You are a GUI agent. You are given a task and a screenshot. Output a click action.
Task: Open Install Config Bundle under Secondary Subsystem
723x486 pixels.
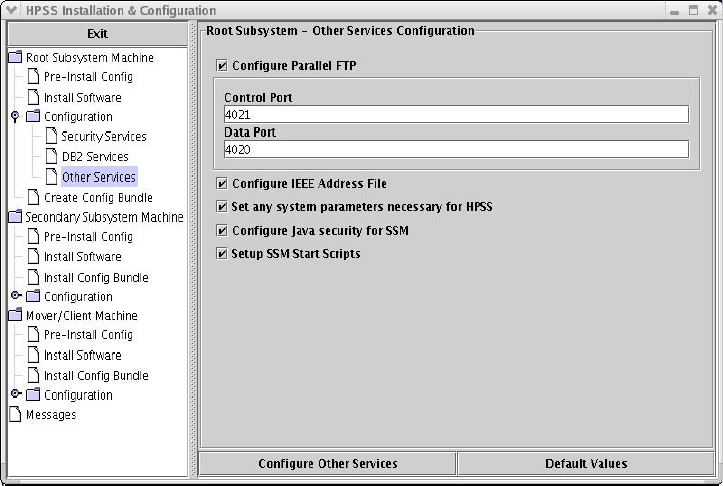pyautogui.click(x=95, y=277)
